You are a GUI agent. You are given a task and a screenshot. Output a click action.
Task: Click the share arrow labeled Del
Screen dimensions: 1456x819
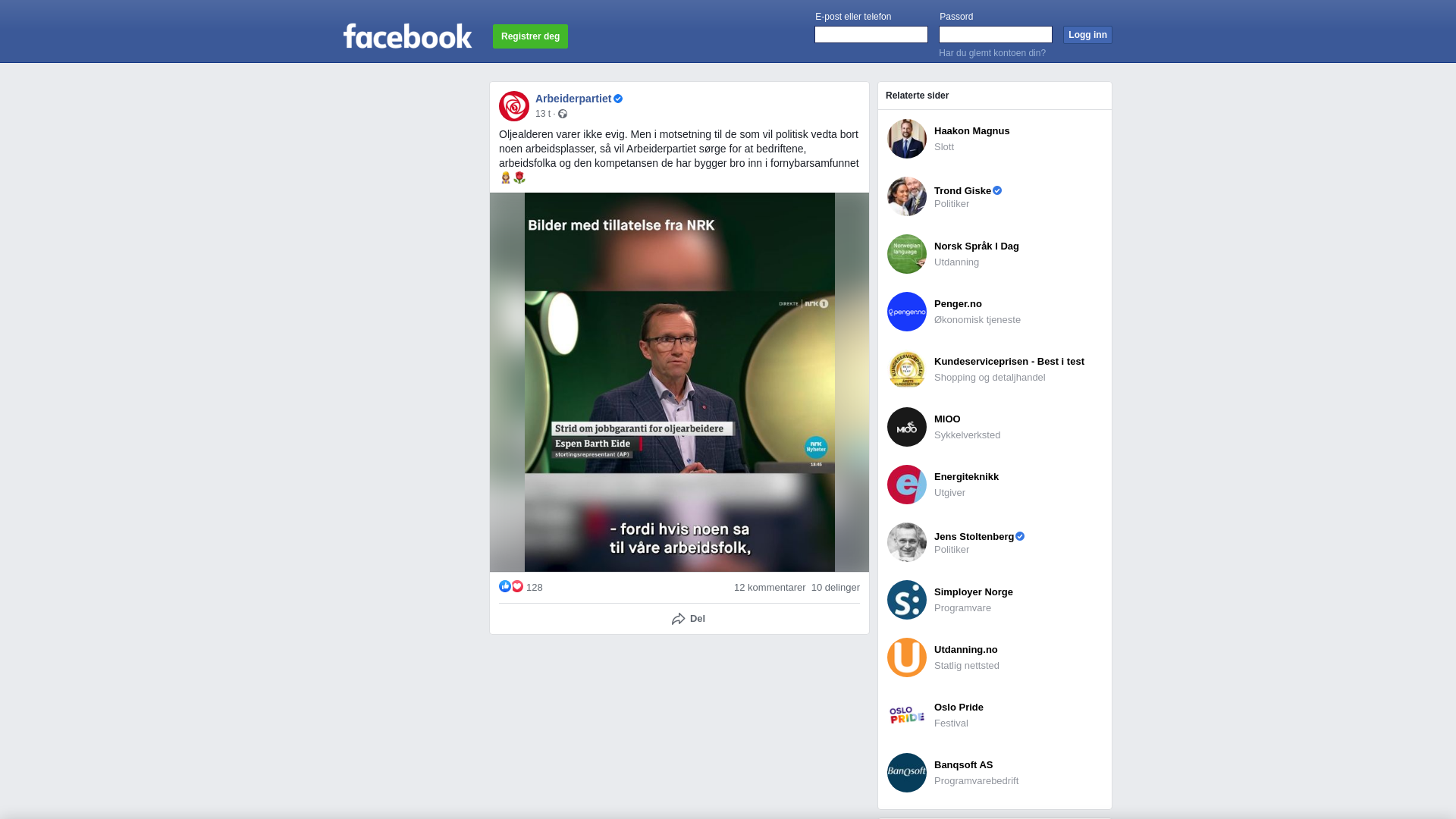point(689,619)
